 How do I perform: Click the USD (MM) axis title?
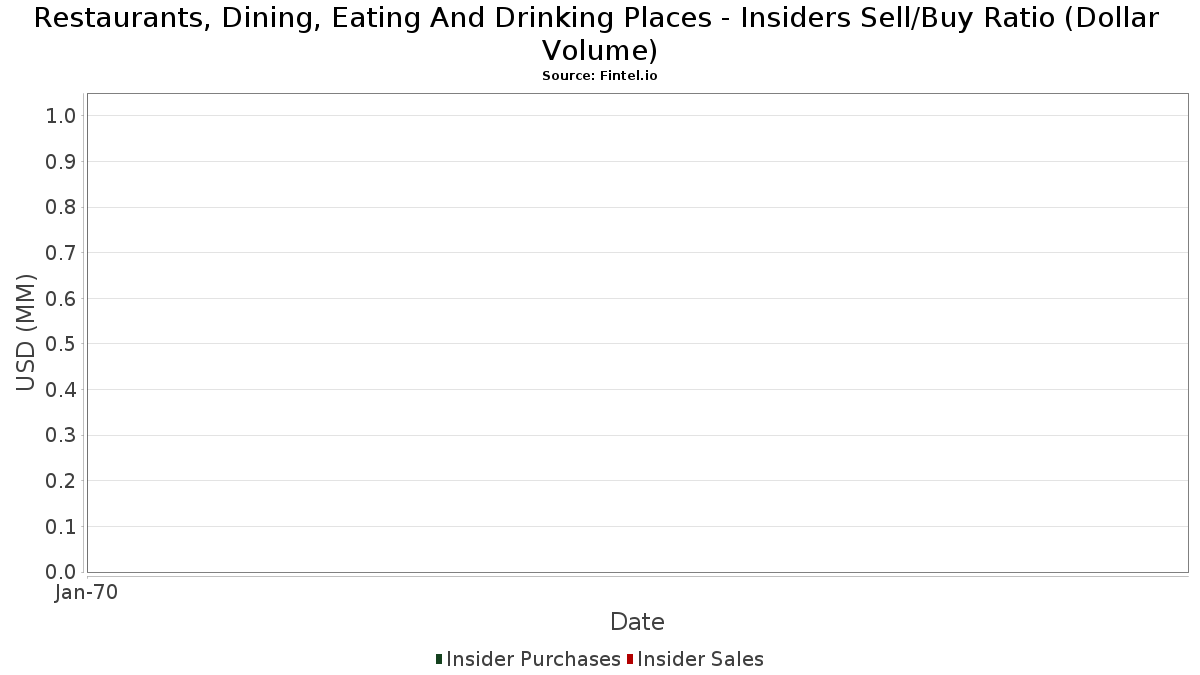tap(26, 332)
